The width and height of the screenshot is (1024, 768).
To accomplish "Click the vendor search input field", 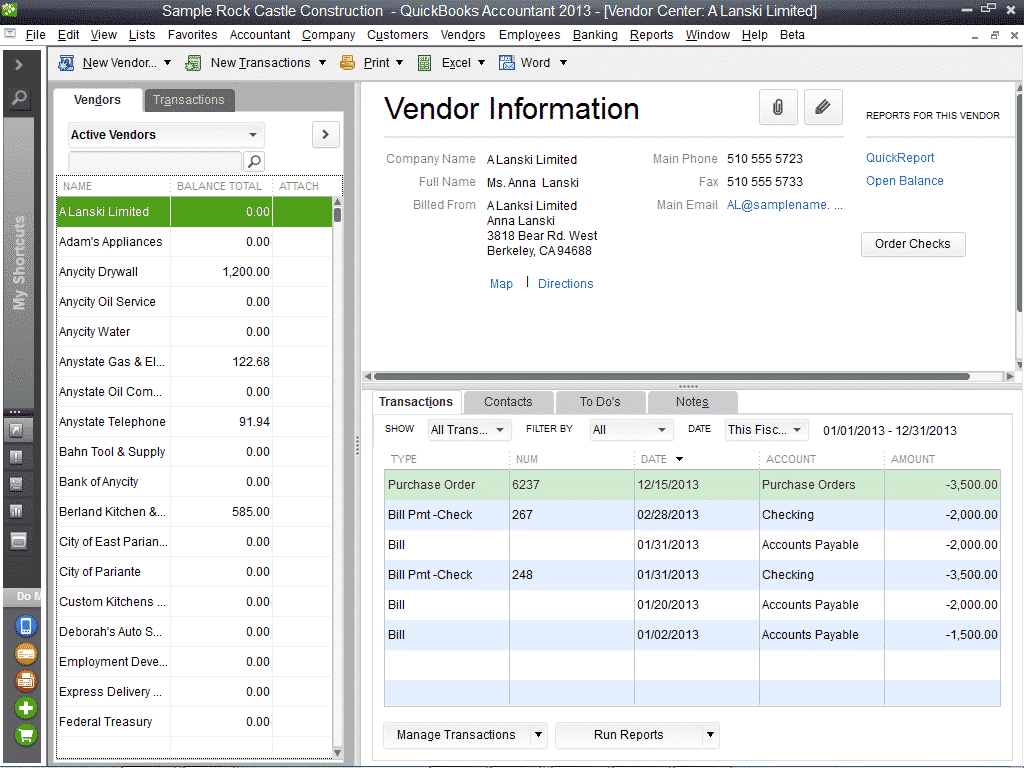I will [x=155, y=161].
